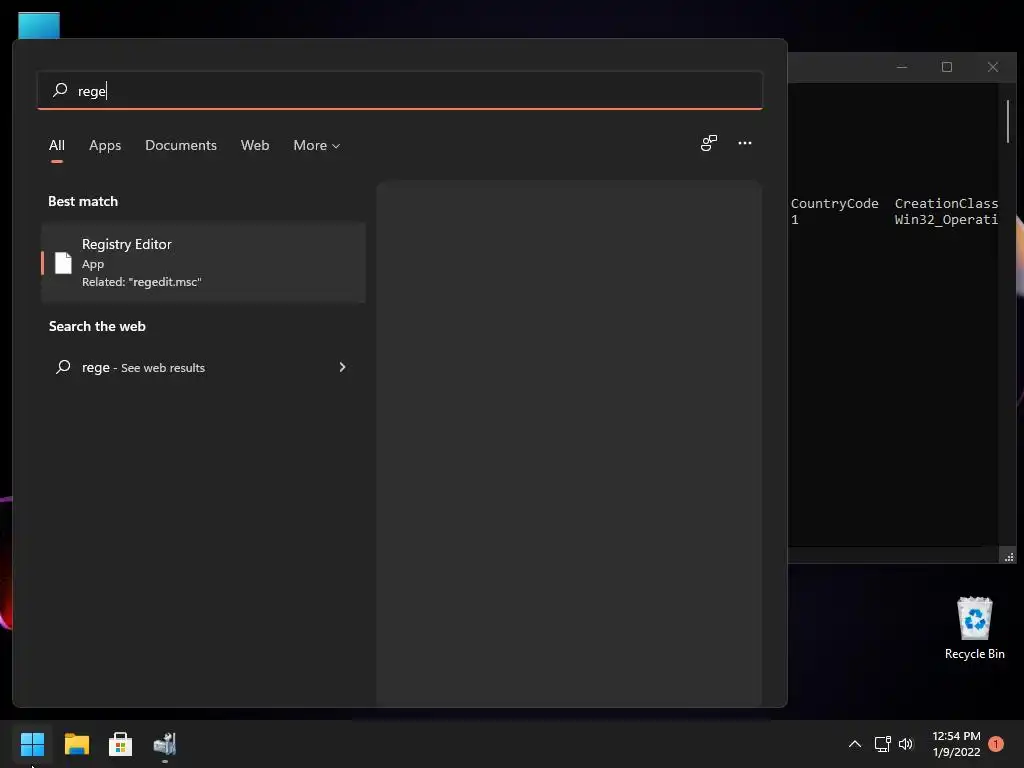1024x768 pixels.
Task: Click the terminal window resize grip
Action: 1008,556
